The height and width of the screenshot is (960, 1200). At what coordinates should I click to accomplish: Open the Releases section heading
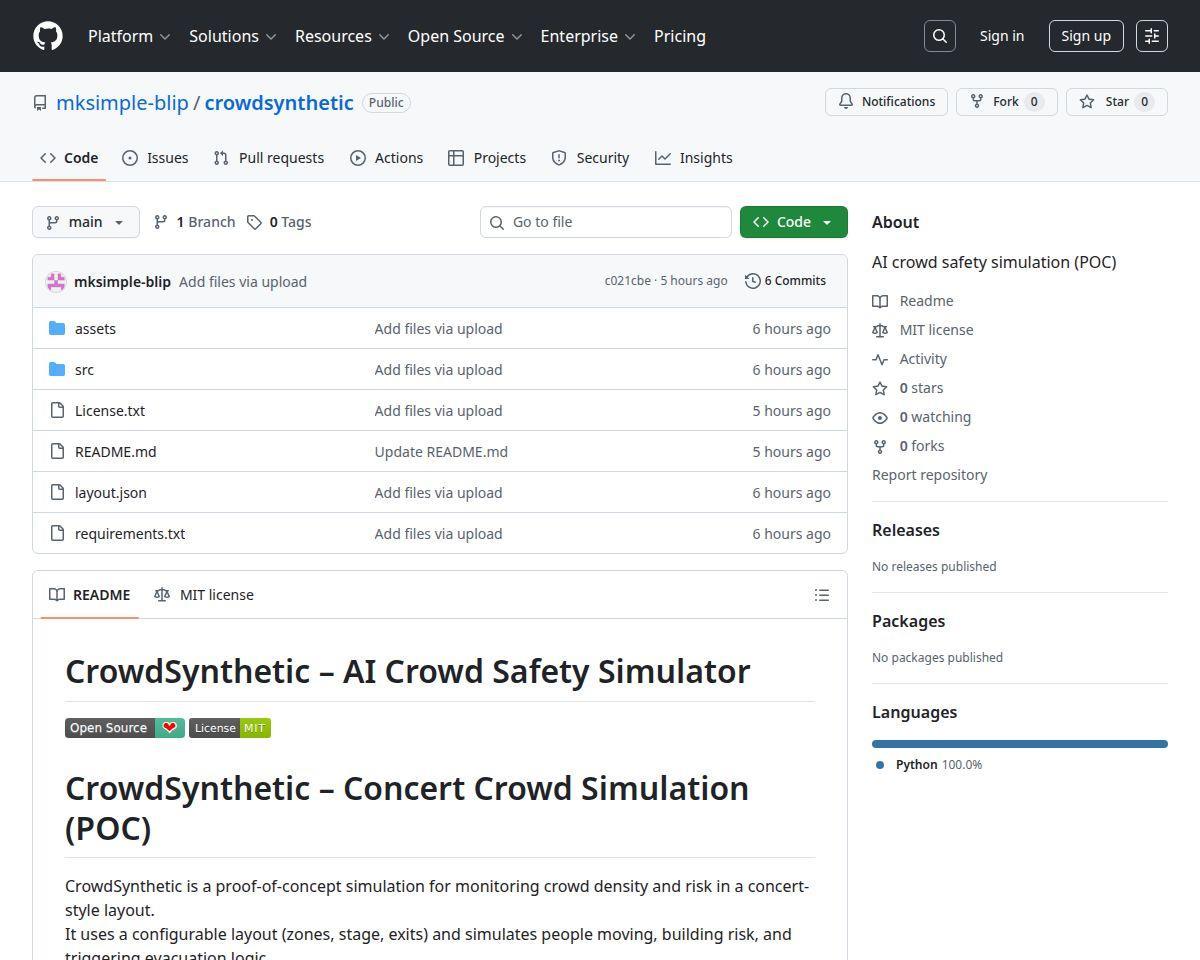(906, 530)
